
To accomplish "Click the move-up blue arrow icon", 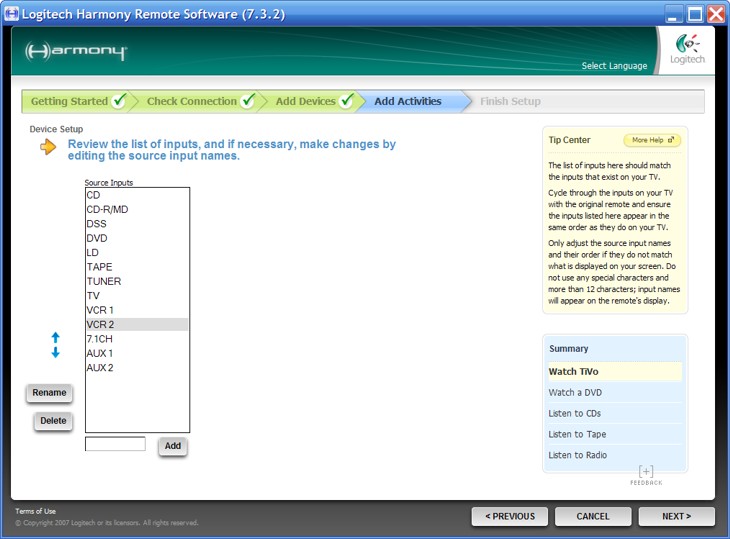I will click(x=55, y=337).
